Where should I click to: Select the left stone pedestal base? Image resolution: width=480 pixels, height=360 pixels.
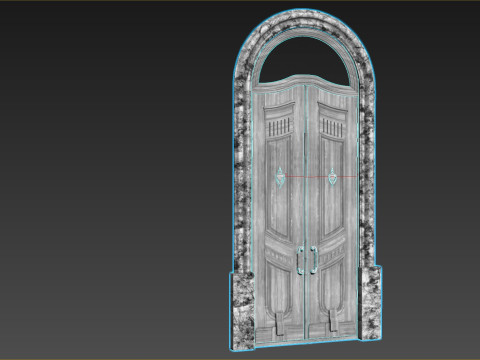(x=242, y=311)
